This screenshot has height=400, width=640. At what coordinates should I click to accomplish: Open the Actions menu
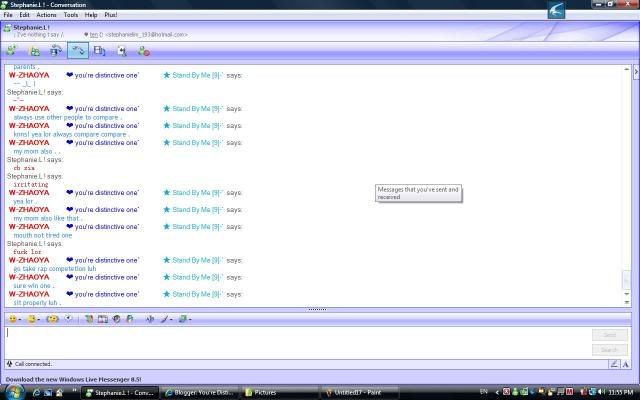[46, 15]
